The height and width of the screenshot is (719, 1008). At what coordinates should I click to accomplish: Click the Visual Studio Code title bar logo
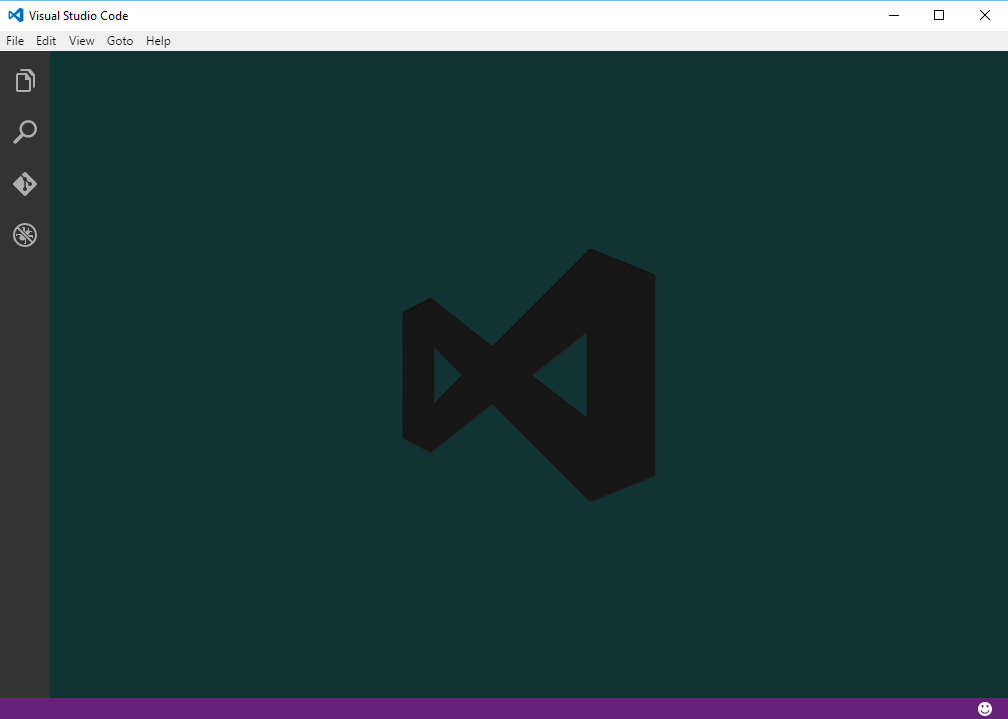point(16,15)
